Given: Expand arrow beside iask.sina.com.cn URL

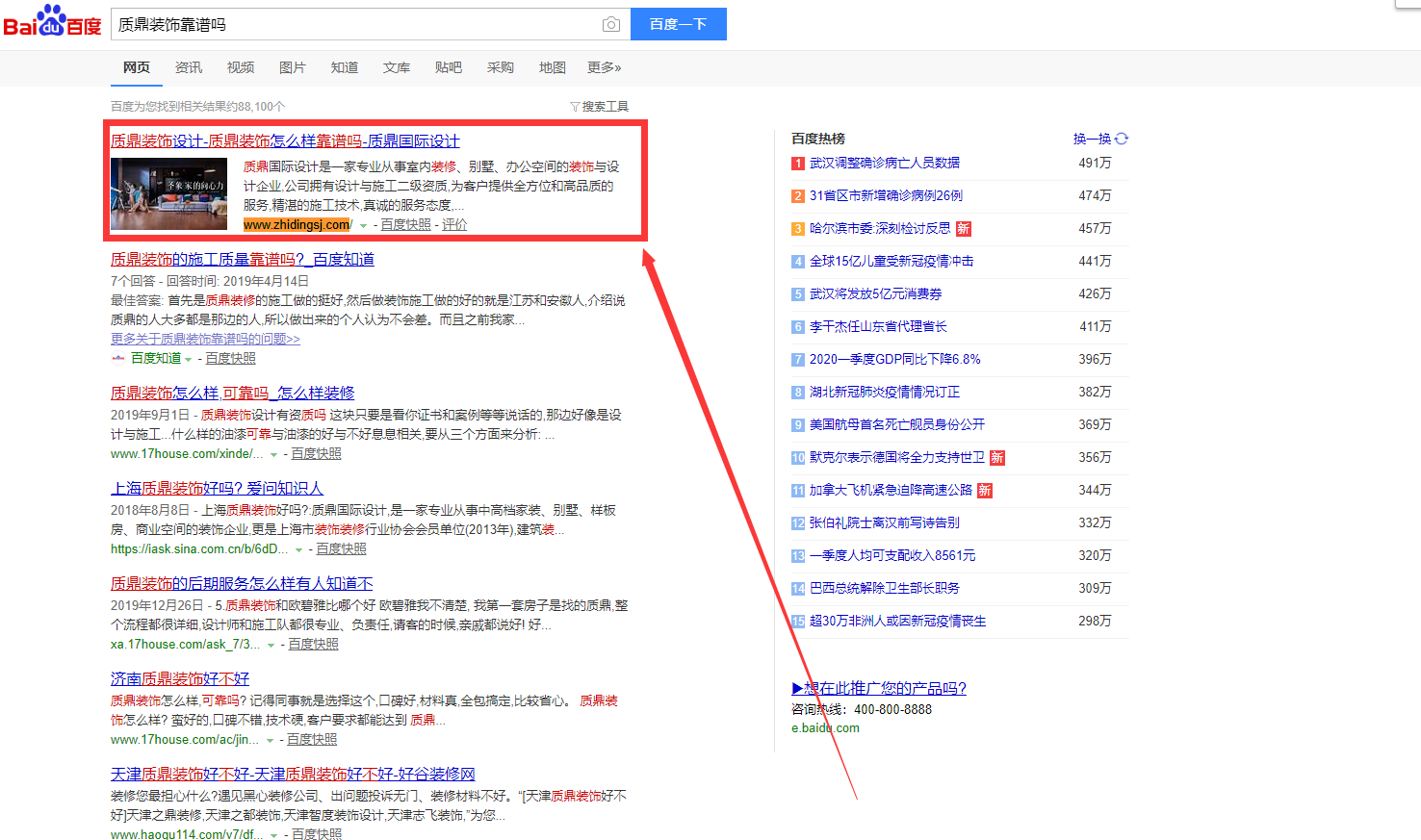Looking at the screenshot, I should 298,550.
